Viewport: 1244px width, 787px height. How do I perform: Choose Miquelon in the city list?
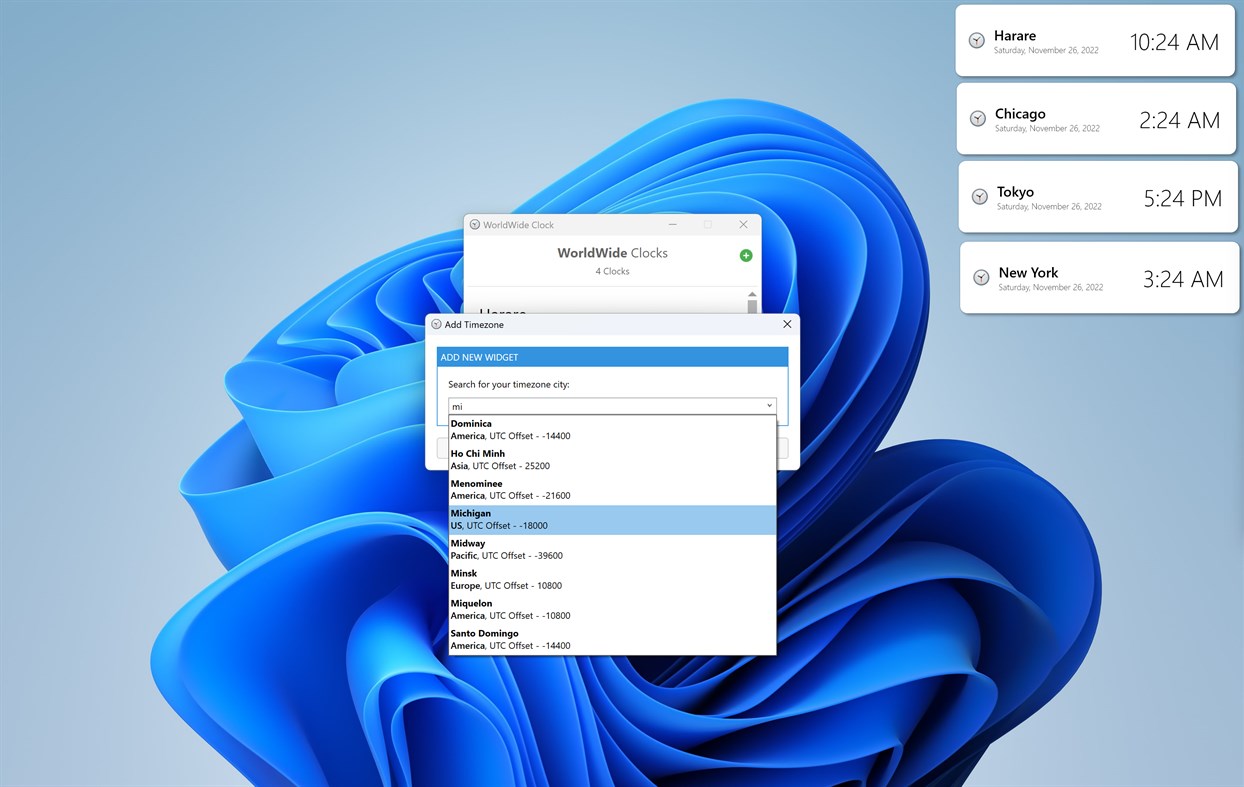click(x=600, y=608)
